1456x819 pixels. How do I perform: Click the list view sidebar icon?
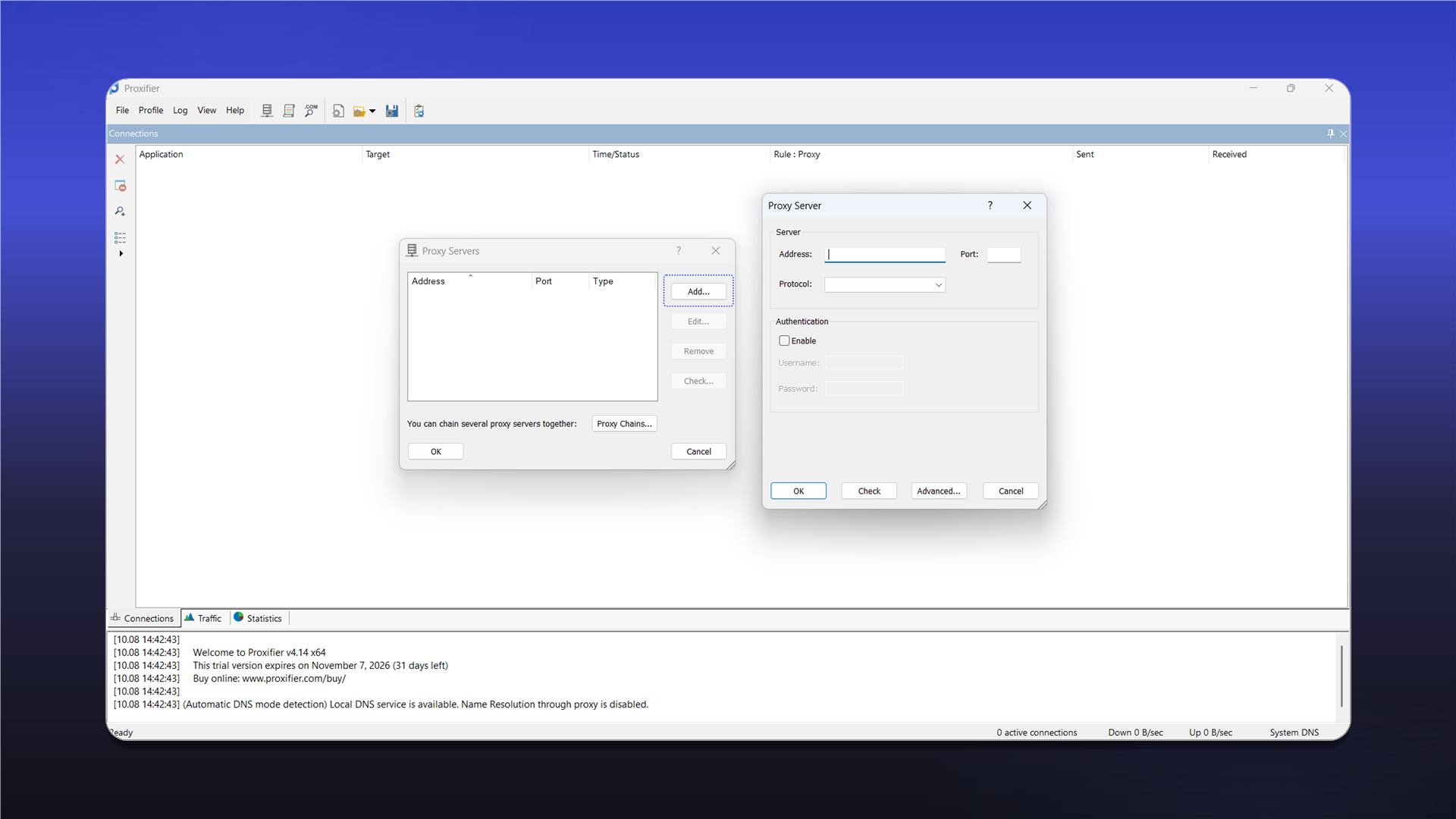tap(120, 237)
